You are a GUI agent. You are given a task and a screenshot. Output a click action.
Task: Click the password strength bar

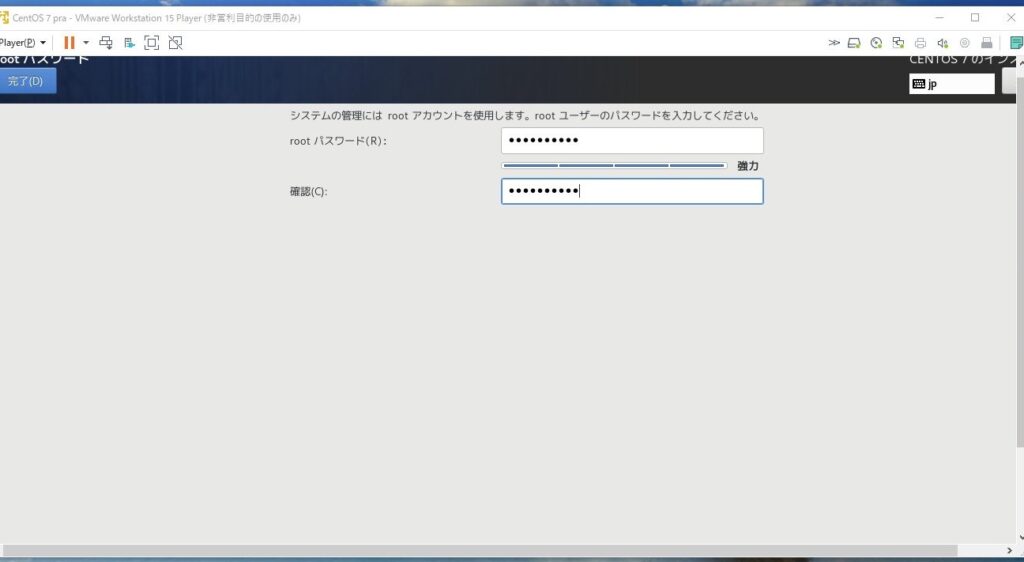click(614, 166)
